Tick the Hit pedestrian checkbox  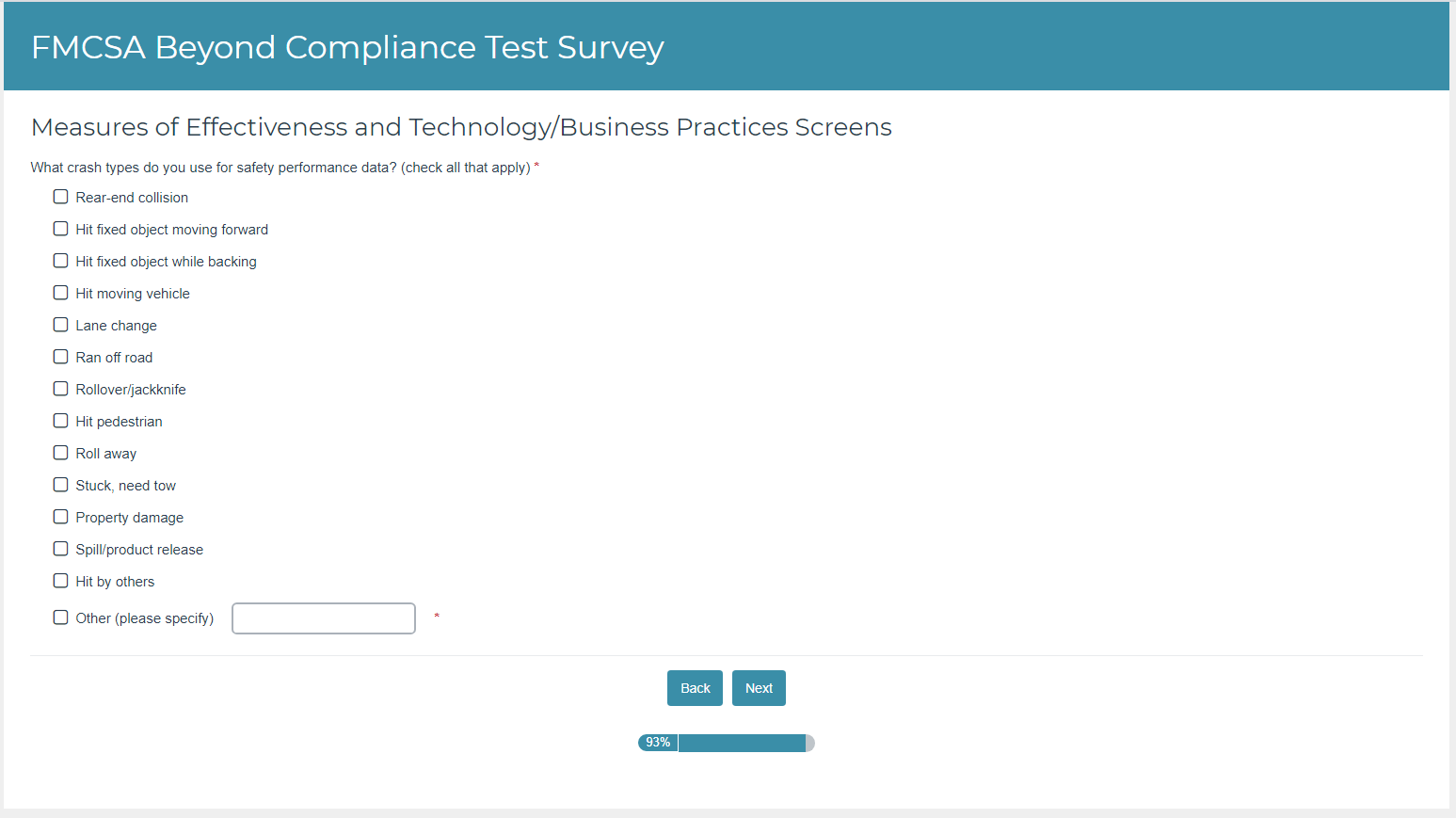pyautogui.click(x=60, y=421)
